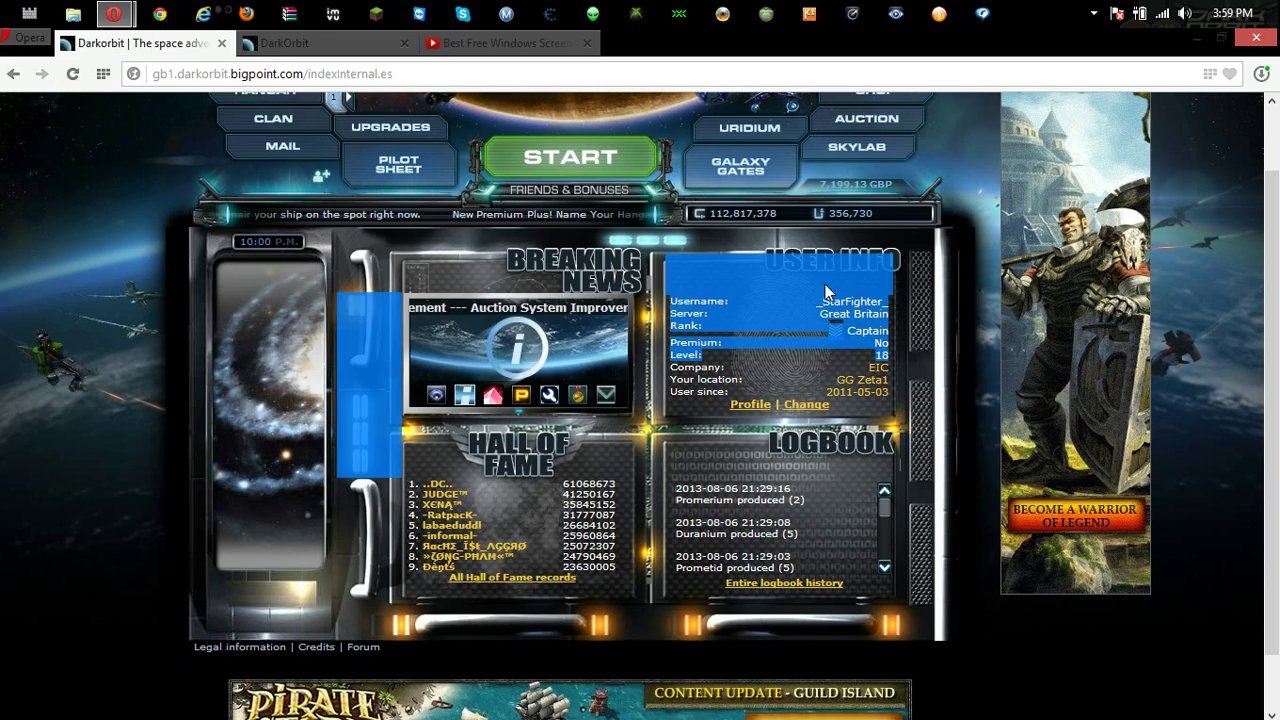Click the bookmark heart icon in the address bar
The image size is (1280, 720).
(1230, 74)
